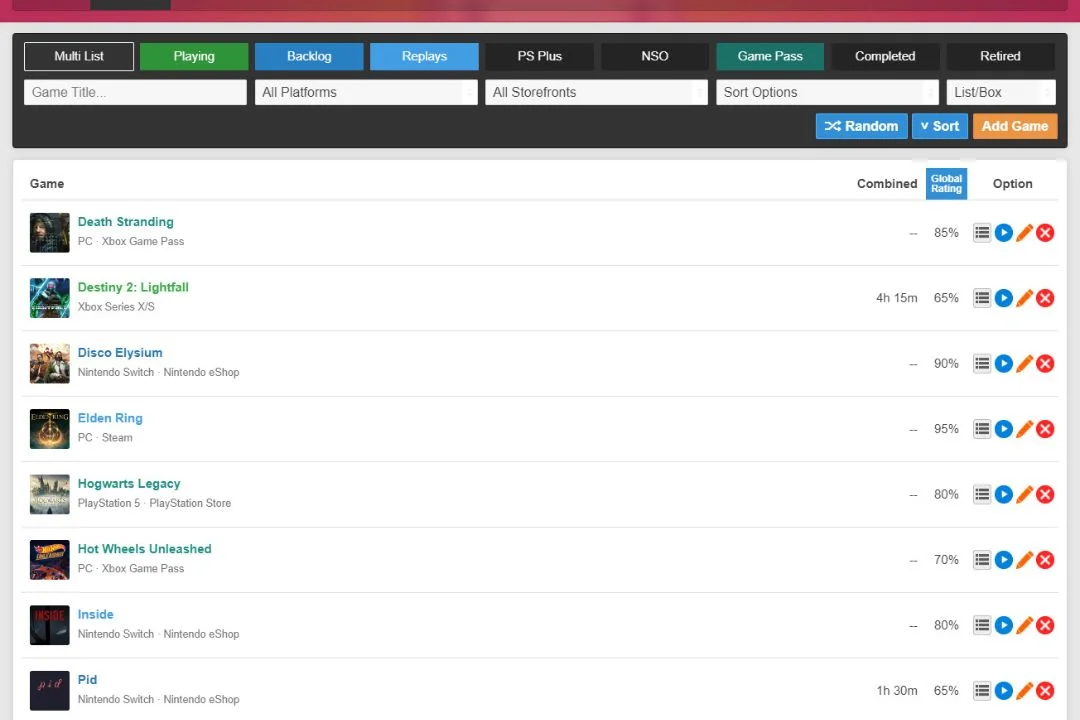Screen dimensions: 1080x720
Task: Edit Inside with pencil icon
Action: (1024, 626)
